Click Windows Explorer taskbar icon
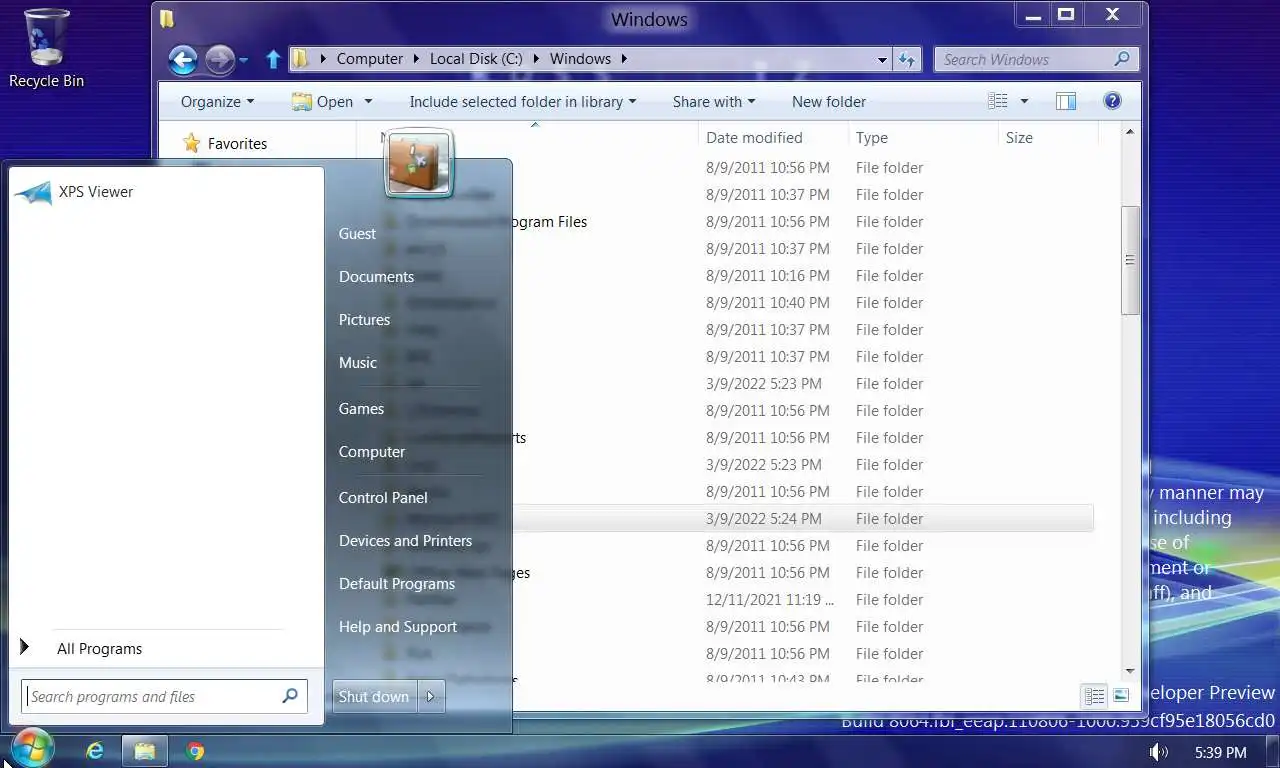Screen dimensions: 1280x768 [x=145, y=751]
